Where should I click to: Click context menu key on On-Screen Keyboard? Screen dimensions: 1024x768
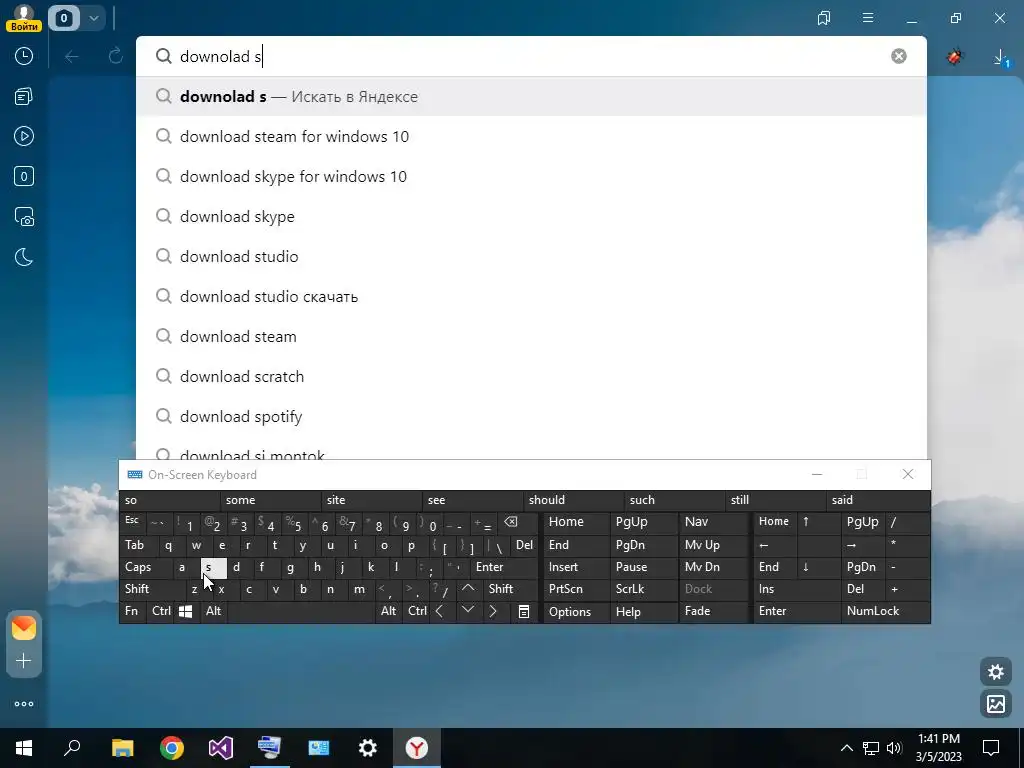(524, 611)
